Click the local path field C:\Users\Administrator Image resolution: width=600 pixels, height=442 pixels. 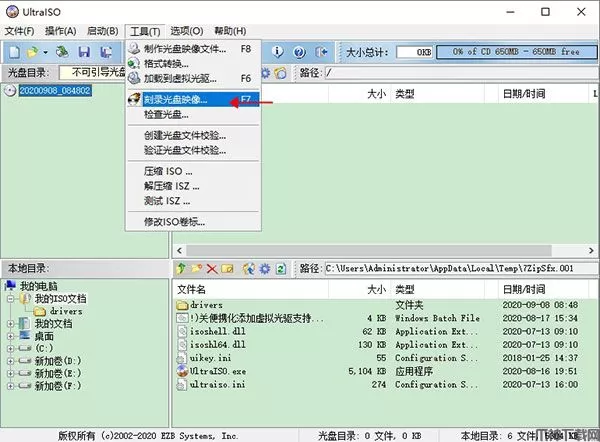(461, 269)
